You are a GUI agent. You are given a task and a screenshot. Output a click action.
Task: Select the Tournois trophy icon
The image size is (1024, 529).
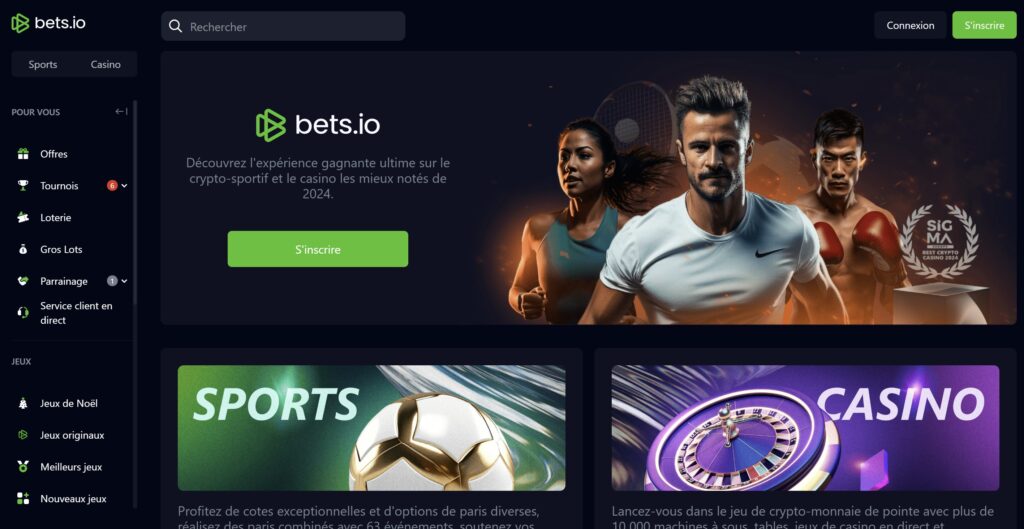pyautogui.click(x=23, y=185)
